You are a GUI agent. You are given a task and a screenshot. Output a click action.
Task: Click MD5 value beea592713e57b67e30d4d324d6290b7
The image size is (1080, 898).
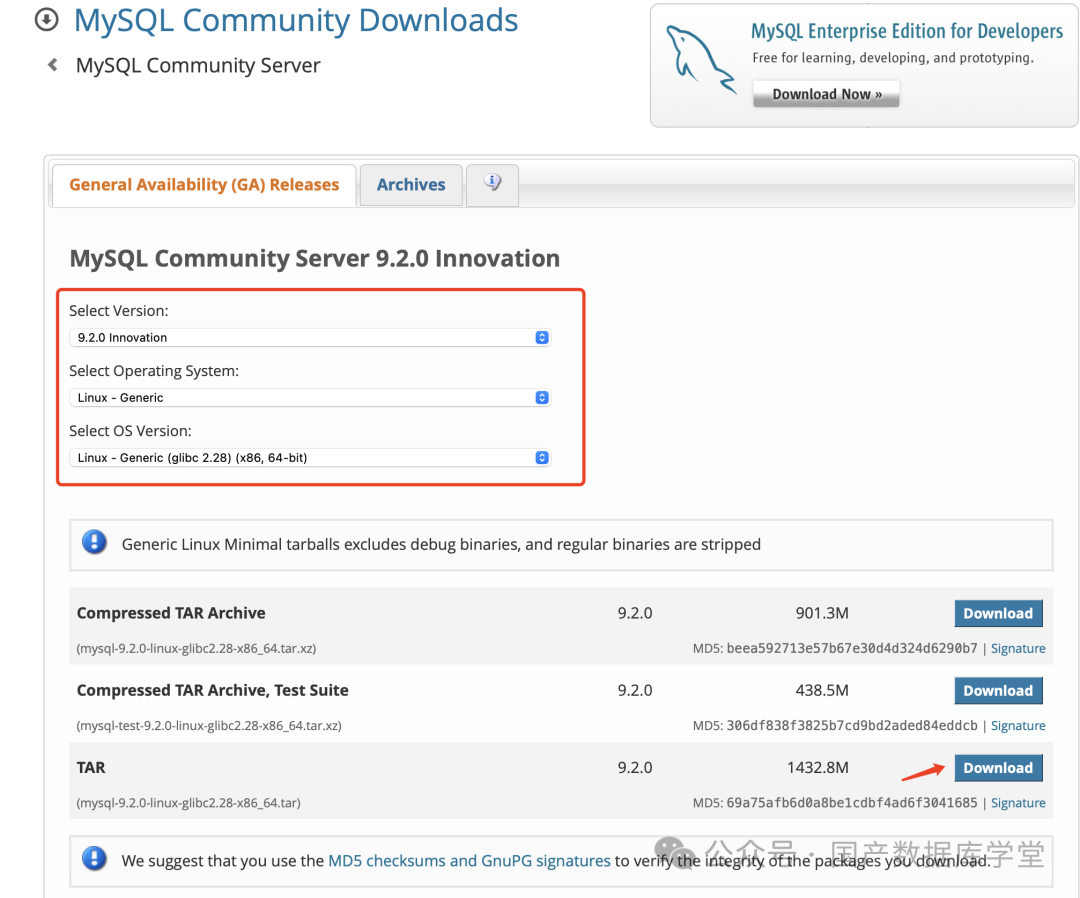(x=852, y=648)
